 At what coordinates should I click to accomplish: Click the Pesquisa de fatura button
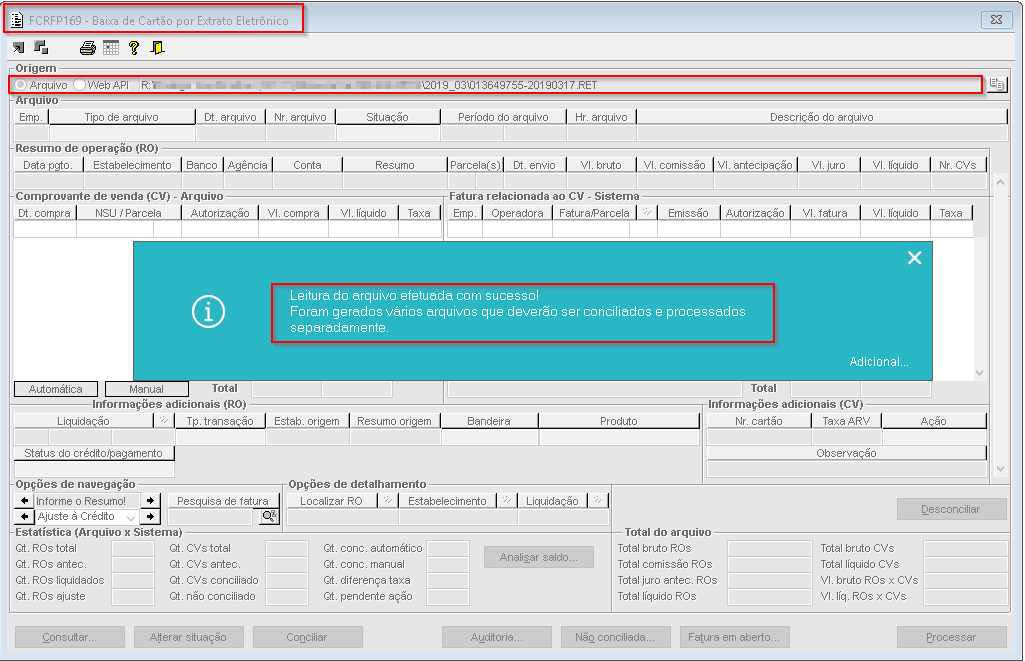(223, 501)
